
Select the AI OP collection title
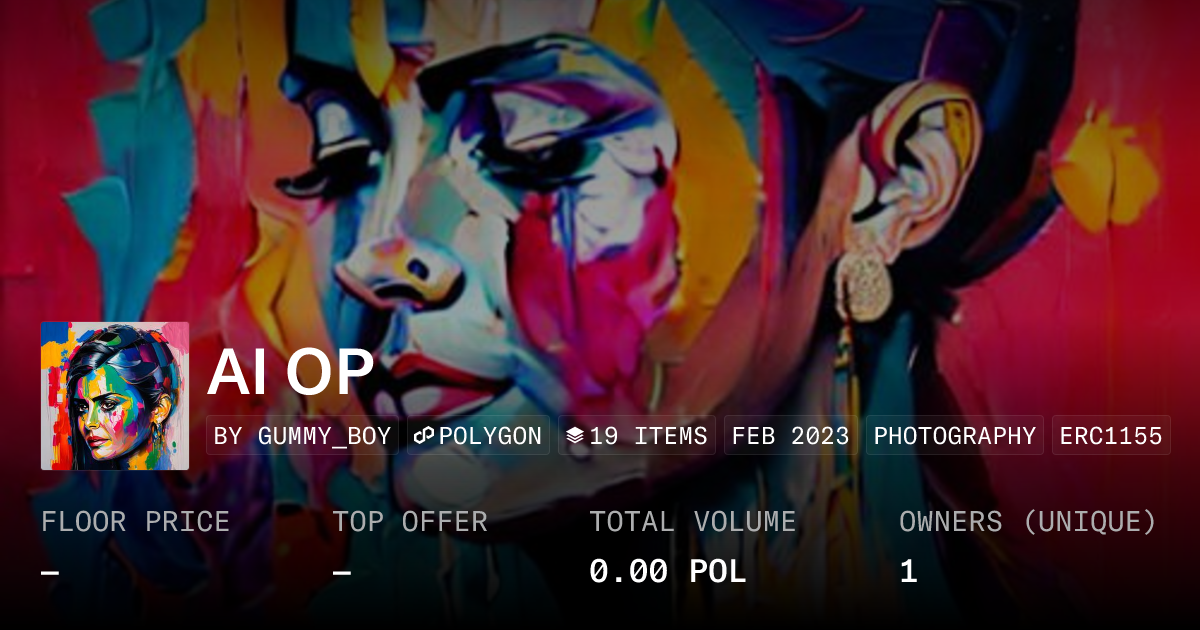[291, 373]
